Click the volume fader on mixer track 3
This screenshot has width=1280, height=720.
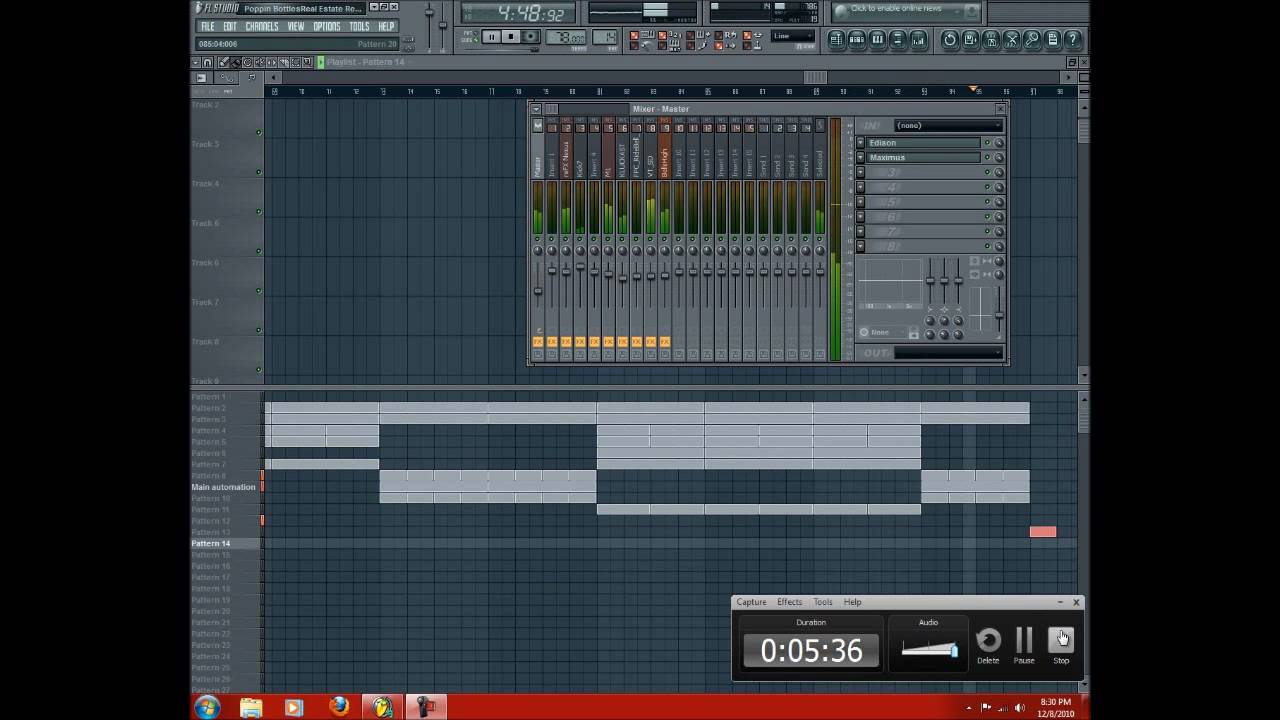[580, 266]
